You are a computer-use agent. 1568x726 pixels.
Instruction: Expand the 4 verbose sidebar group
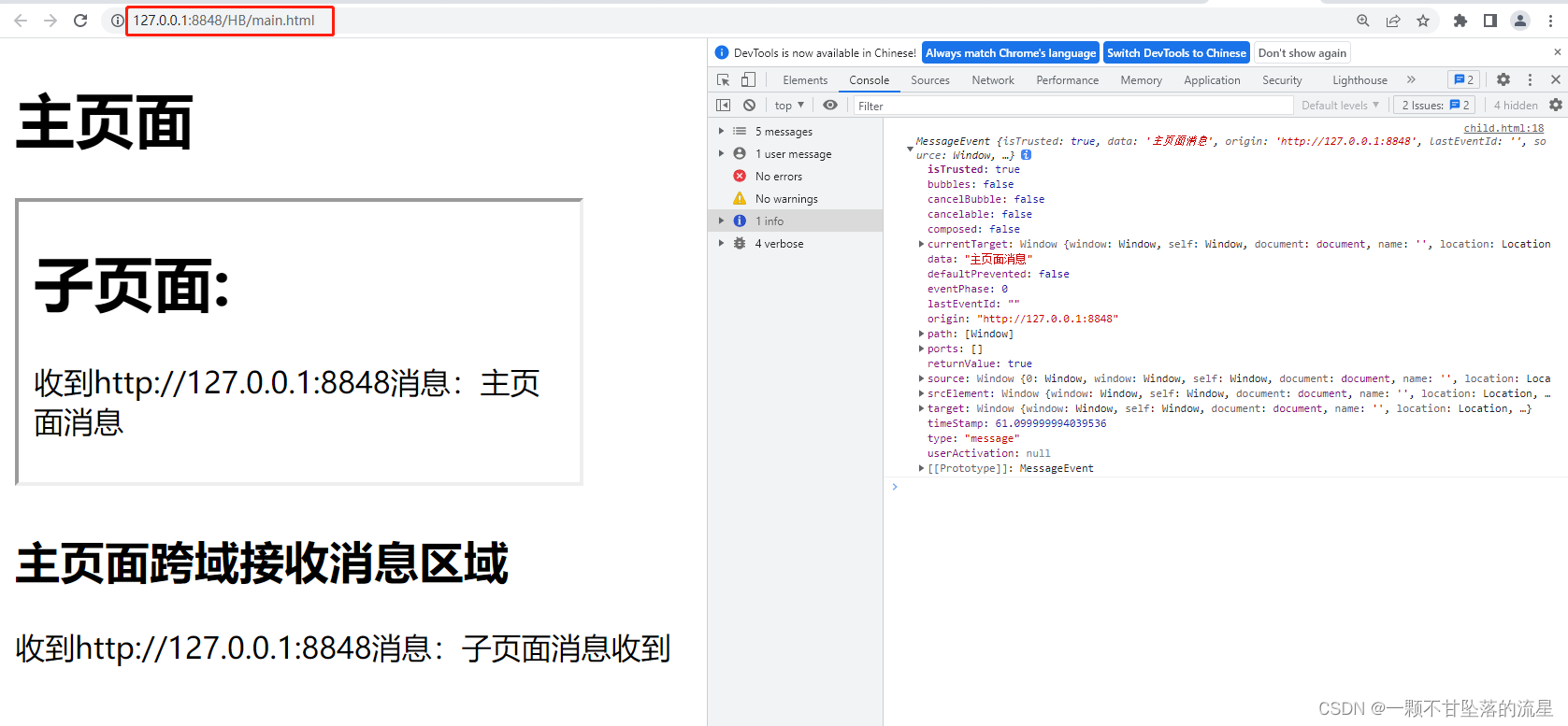(721, 244)
